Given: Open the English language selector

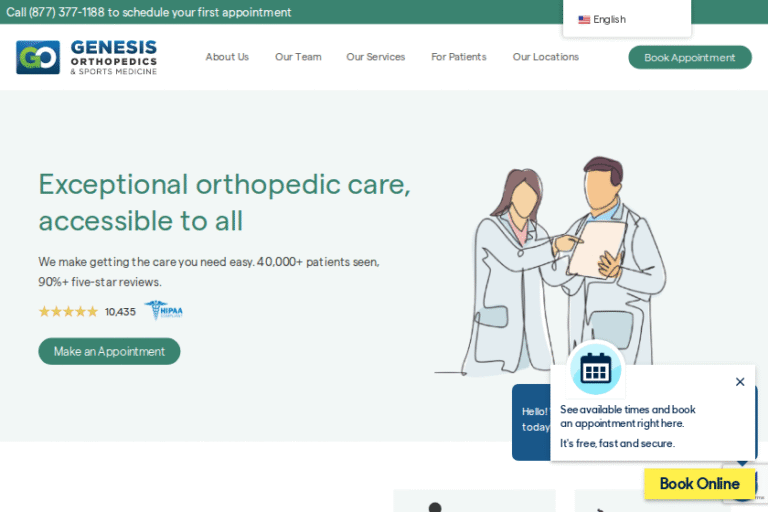Looking at the screenshot, I should click(x=609, y=20).
